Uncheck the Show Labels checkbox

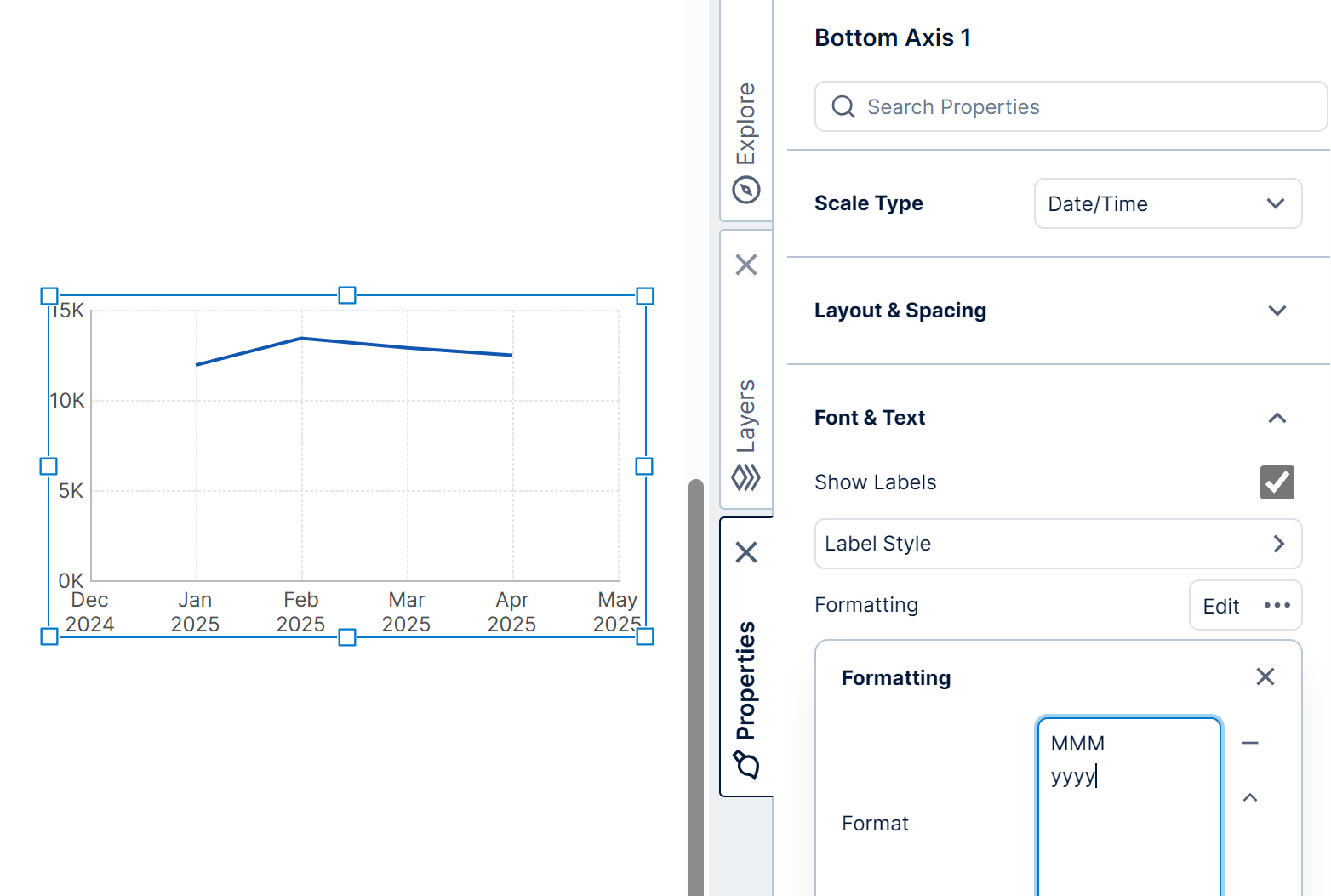pos(1277,482)
